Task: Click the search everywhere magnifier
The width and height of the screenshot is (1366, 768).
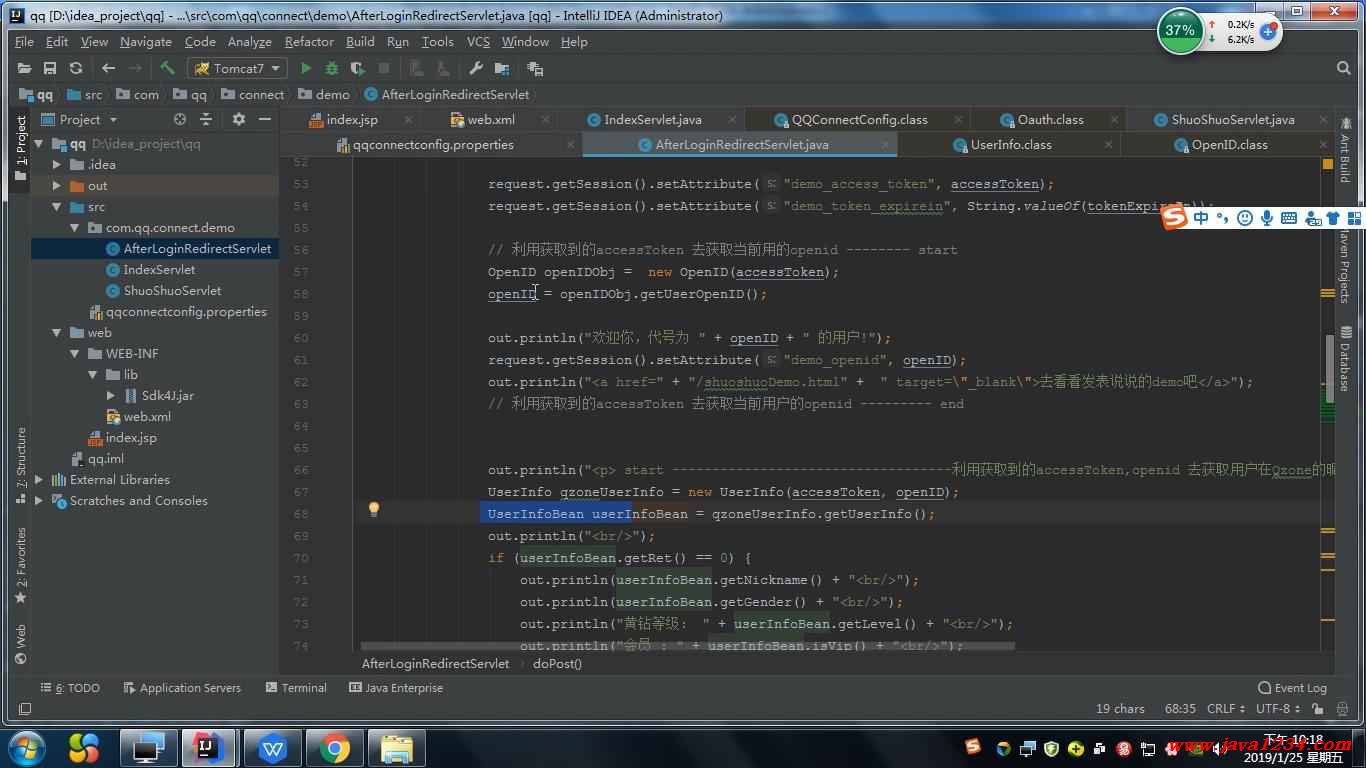Action: click(x=1344, y=68)
